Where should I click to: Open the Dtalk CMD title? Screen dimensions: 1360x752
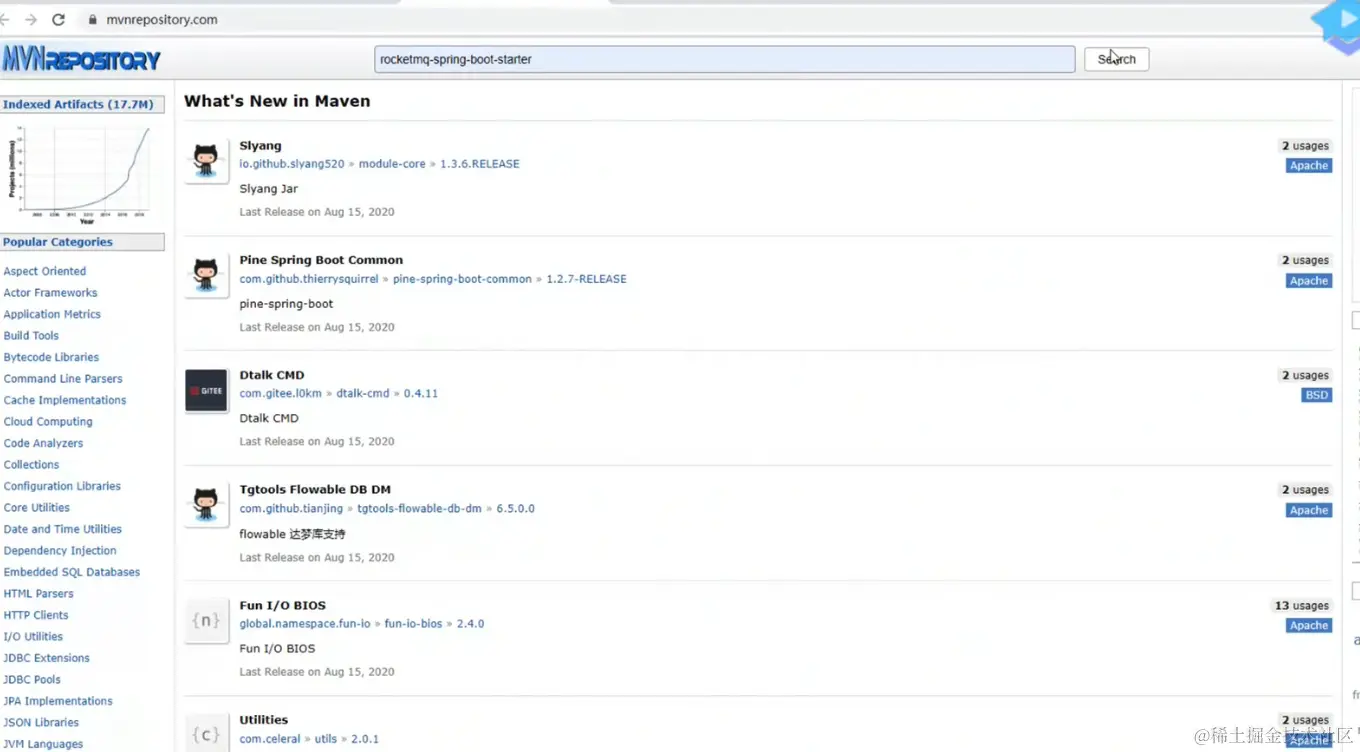tap(272, 375)
